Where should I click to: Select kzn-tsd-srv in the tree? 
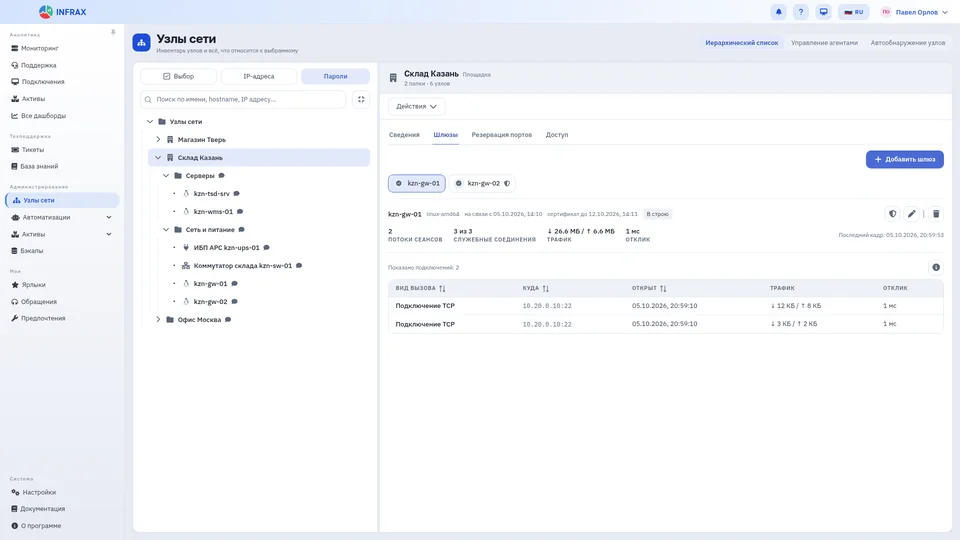click(x=211, y=193)
